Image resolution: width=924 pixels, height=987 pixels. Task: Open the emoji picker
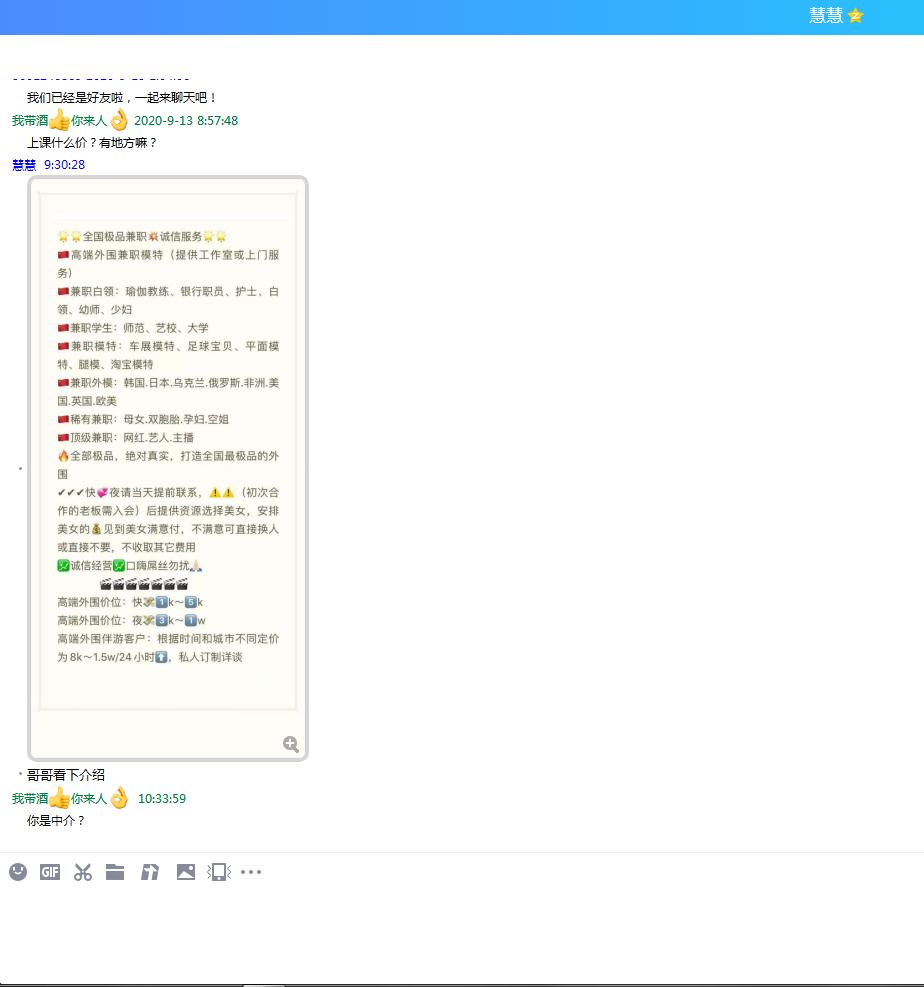point(18,872)
